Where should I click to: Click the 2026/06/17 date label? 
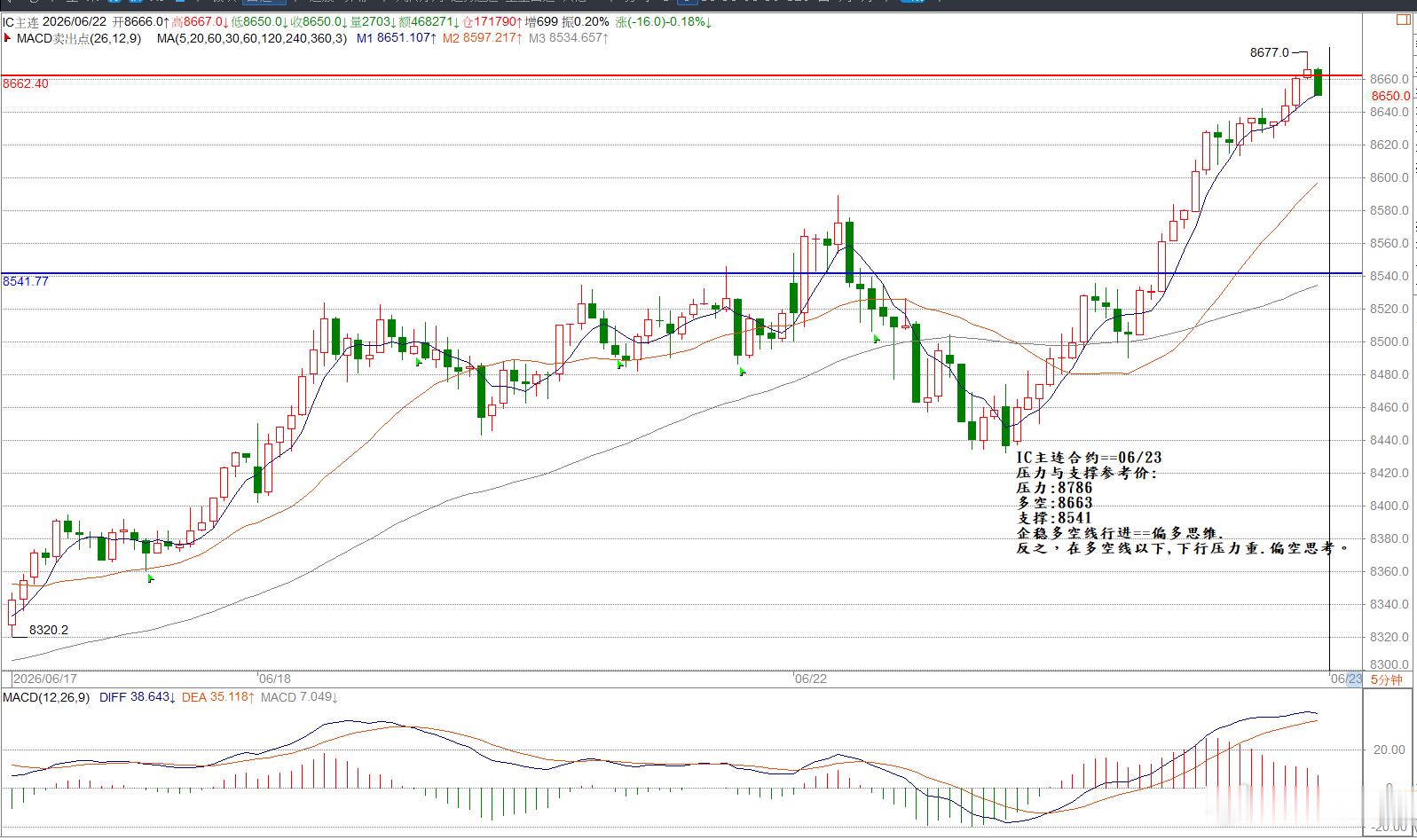44,679
